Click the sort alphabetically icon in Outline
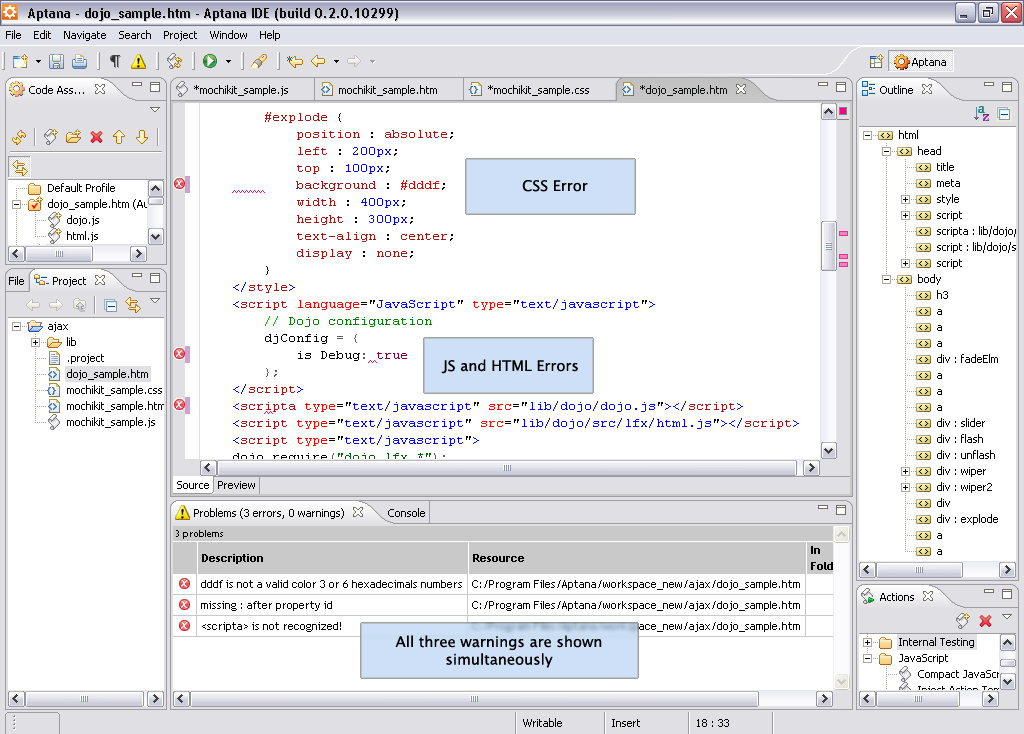The image size is (1024, 734). [982, 114]
